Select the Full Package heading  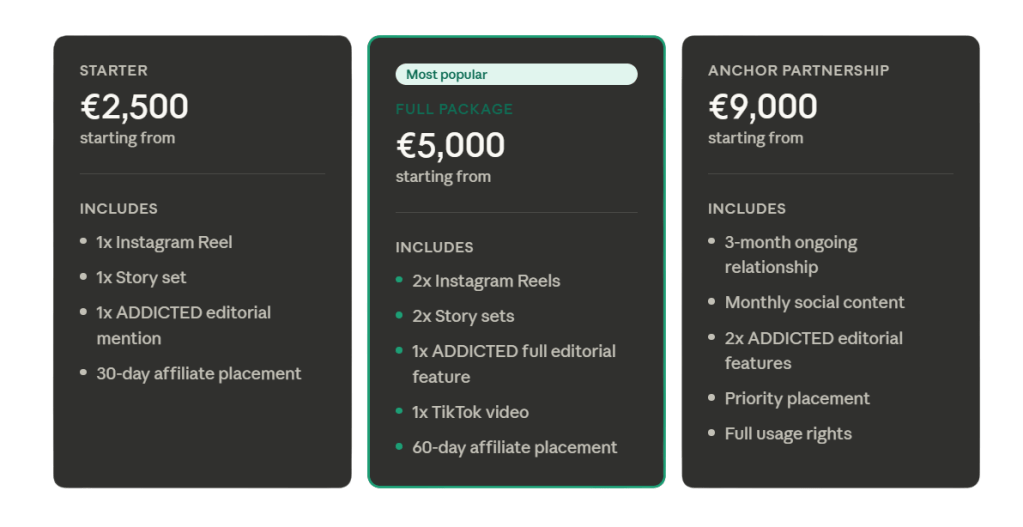454,109
